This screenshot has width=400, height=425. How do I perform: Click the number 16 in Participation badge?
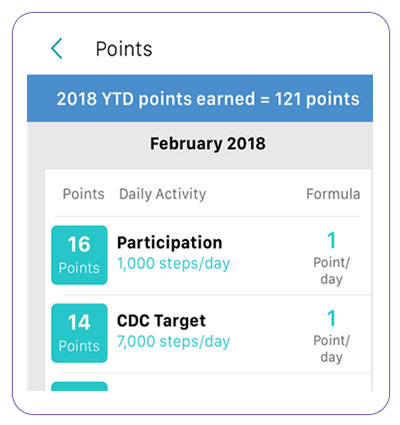79,244
